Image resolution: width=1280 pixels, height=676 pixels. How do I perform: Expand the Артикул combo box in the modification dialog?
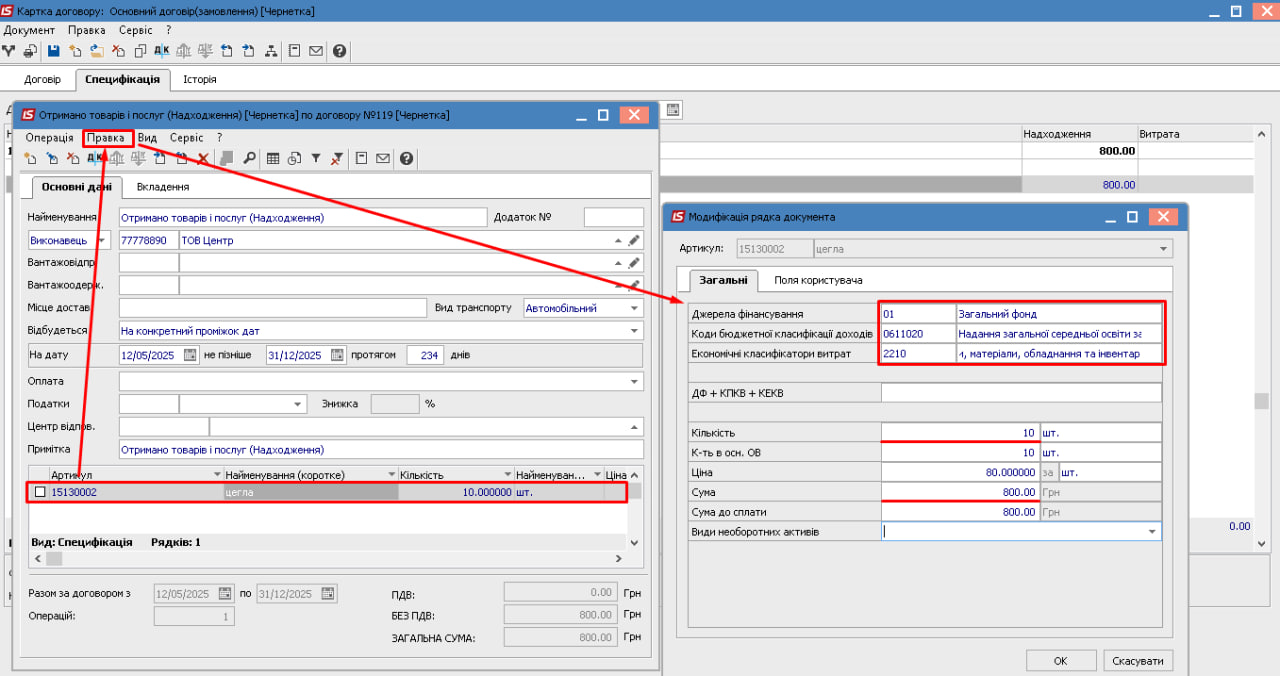click(x=1163, y=248)
